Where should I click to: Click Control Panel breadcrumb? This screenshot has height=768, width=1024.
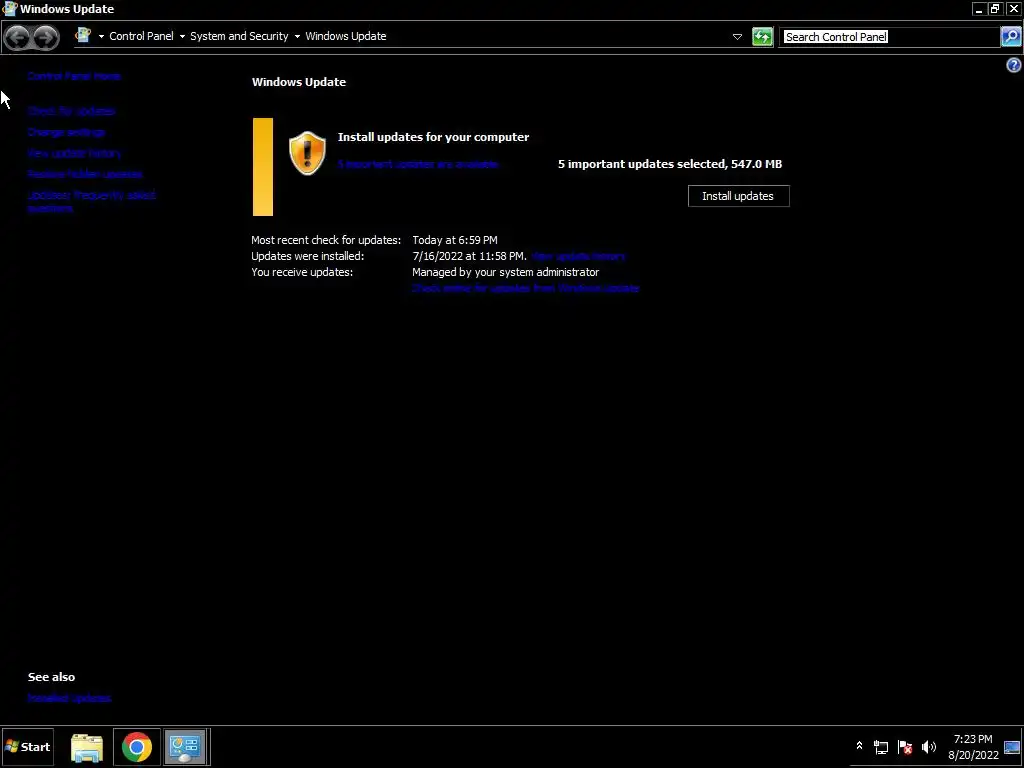coord(141,36)
